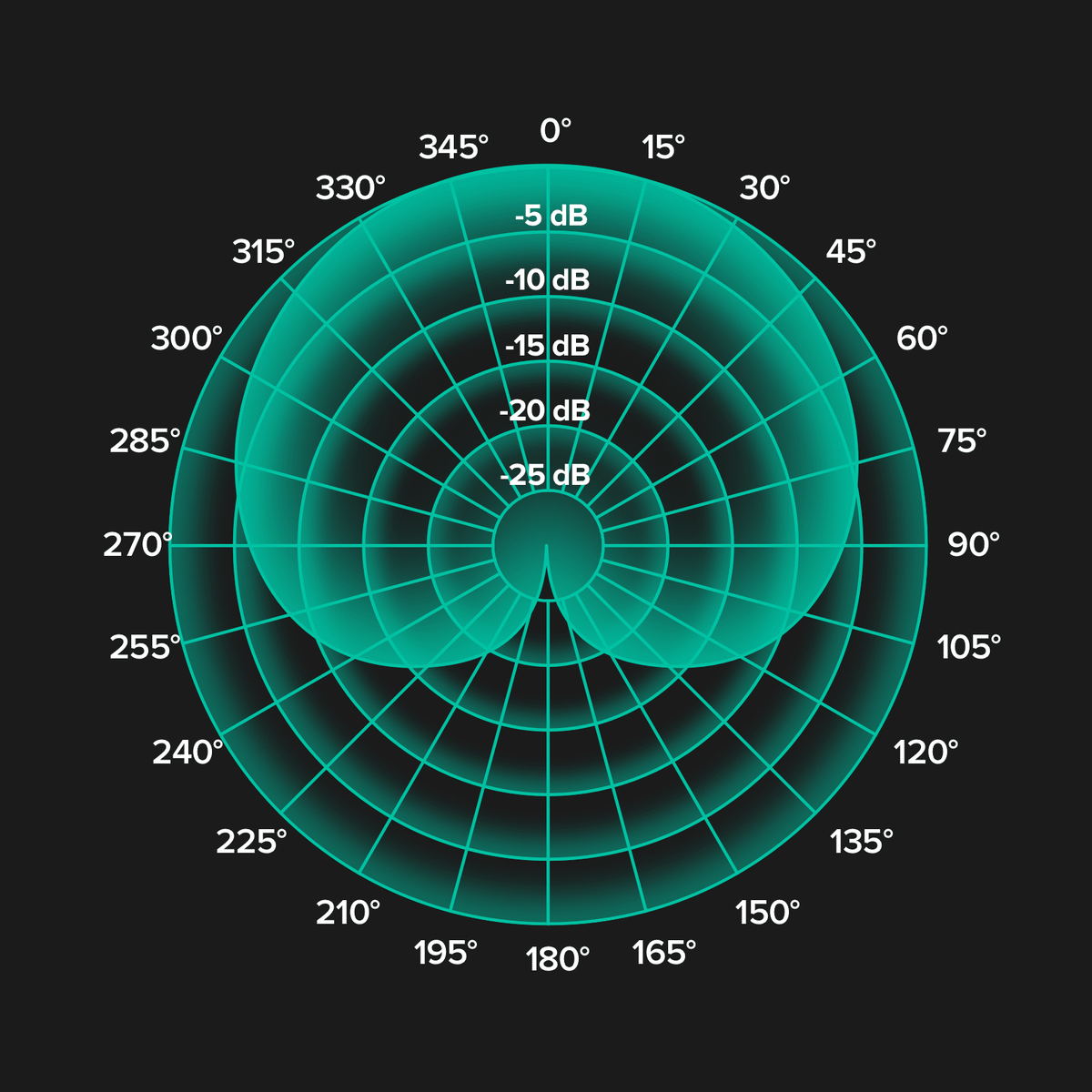Click the 315° angle label
This screenshot has width=1092, height=1092.
[263, 249]
